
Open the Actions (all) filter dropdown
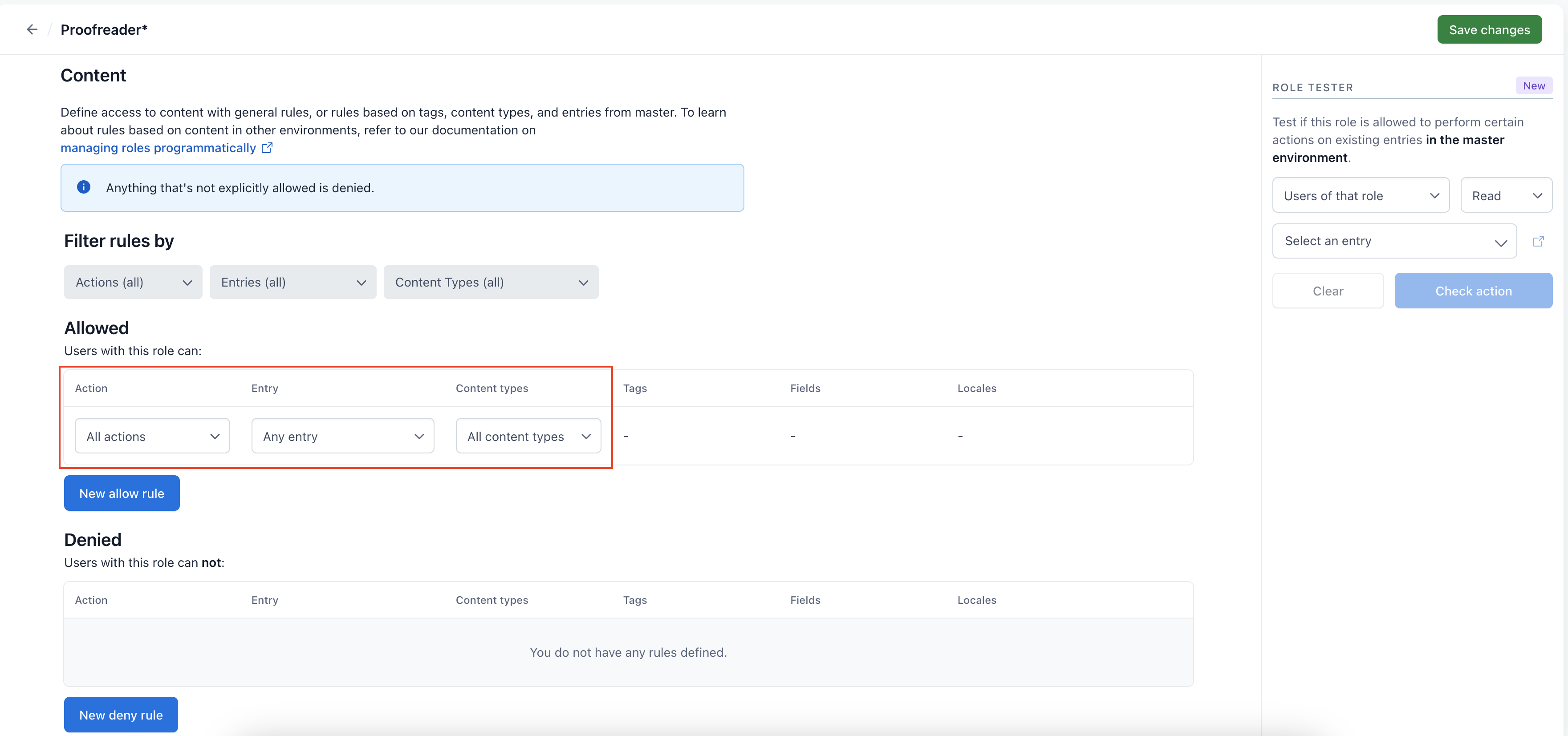pyautogui.click(x=133, y=282)
